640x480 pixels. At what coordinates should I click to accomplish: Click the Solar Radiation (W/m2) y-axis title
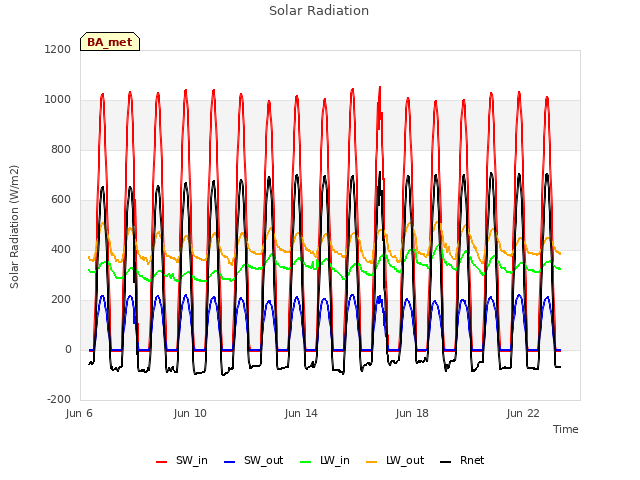click(x=14, y=227)
